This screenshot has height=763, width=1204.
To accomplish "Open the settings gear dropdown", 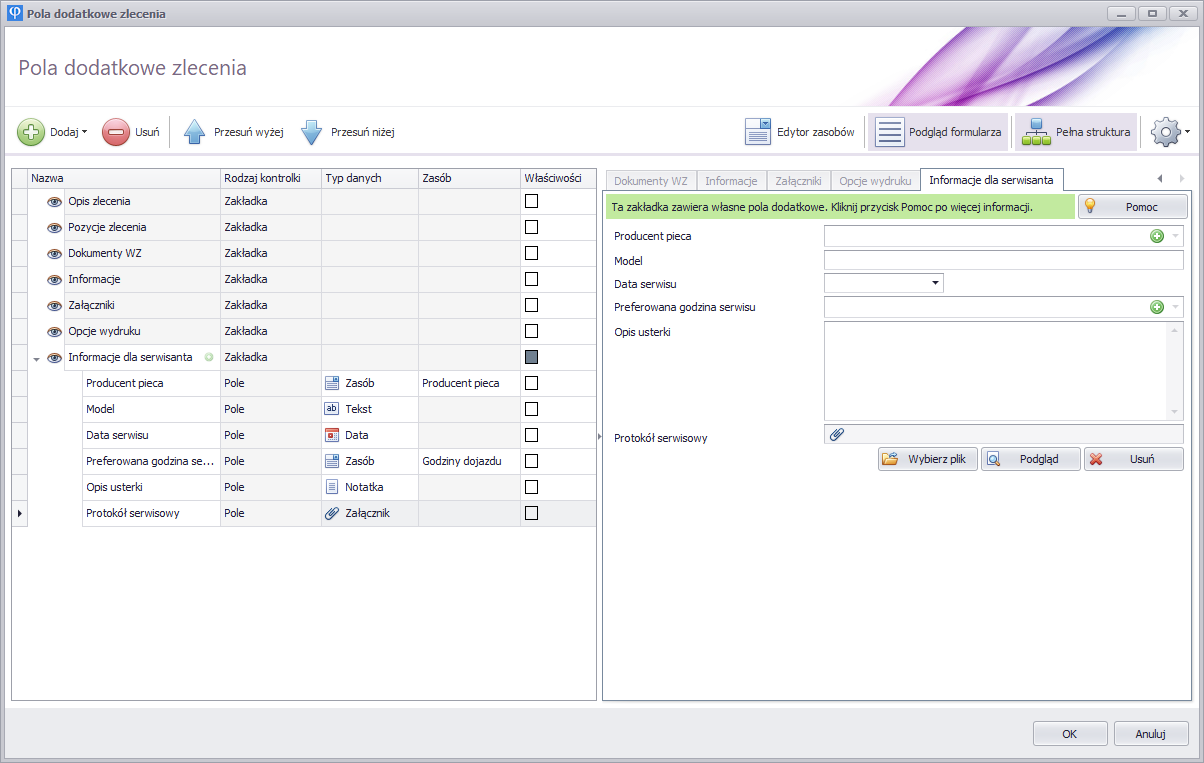I will pyautogui.click(x=1170, y=132).
